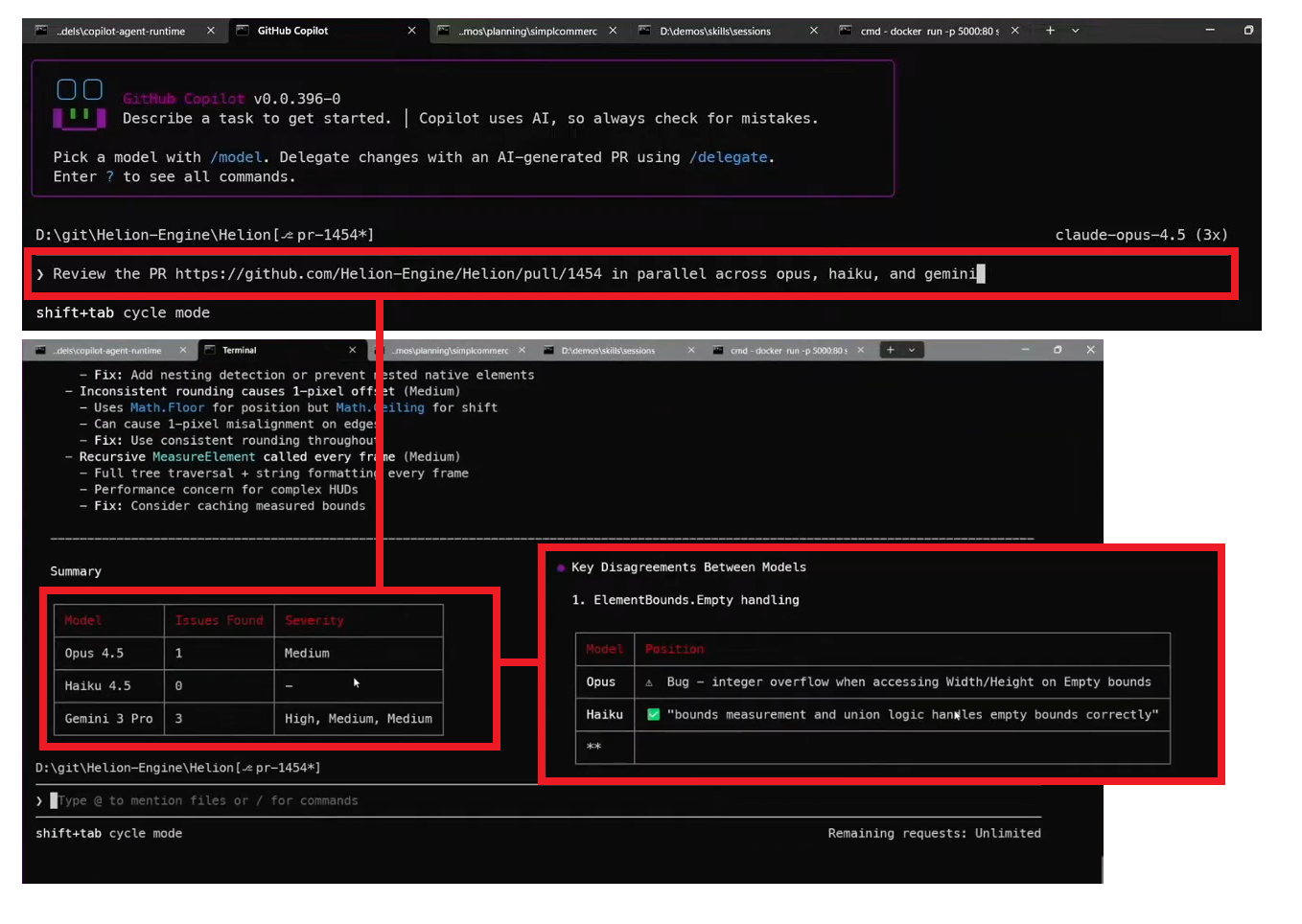The image size is (1302, 924).
Task: Click shift+tab cycle mode hint in top window
Action: click(123, 312)
